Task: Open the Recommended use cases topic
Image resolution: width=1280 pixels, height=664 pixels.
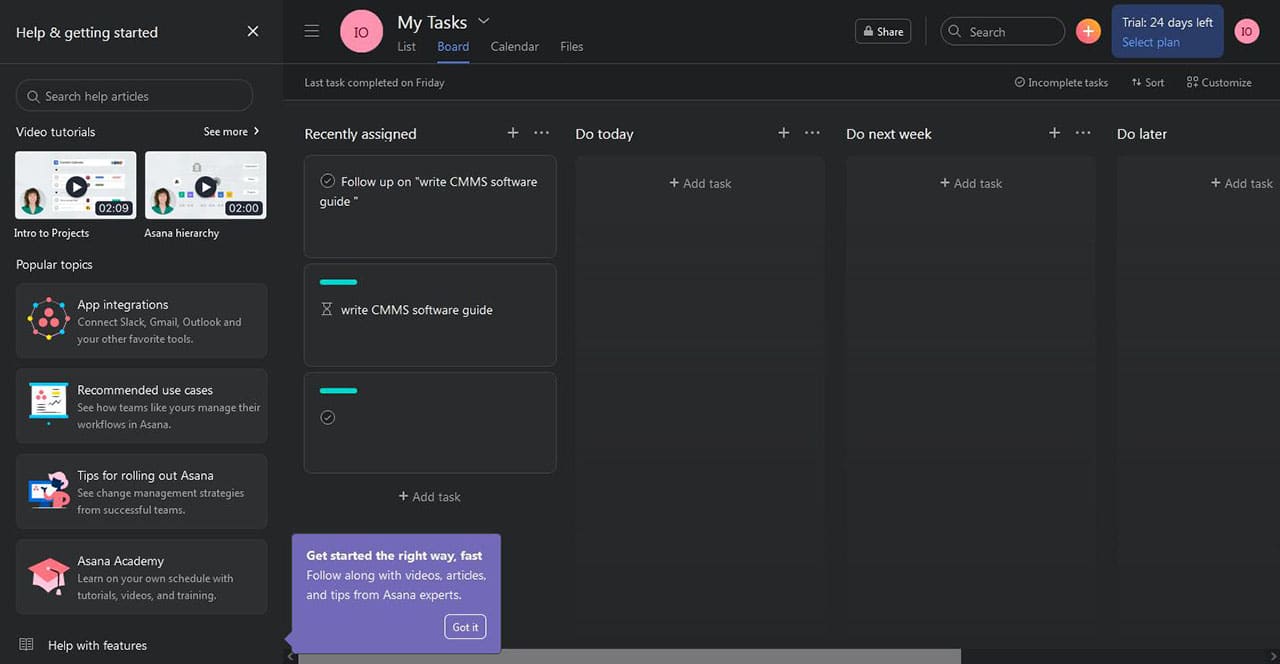Action: tap(141, 406)
